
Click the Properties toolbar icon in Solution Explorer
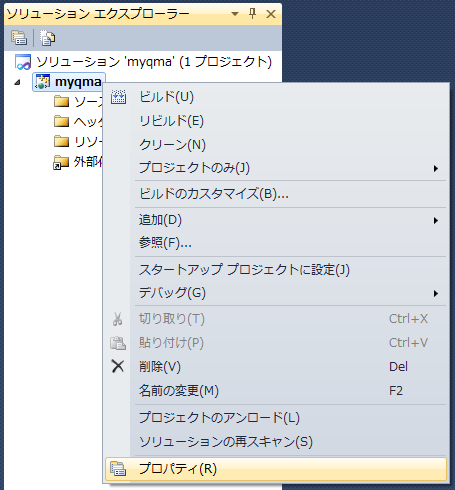19,38
